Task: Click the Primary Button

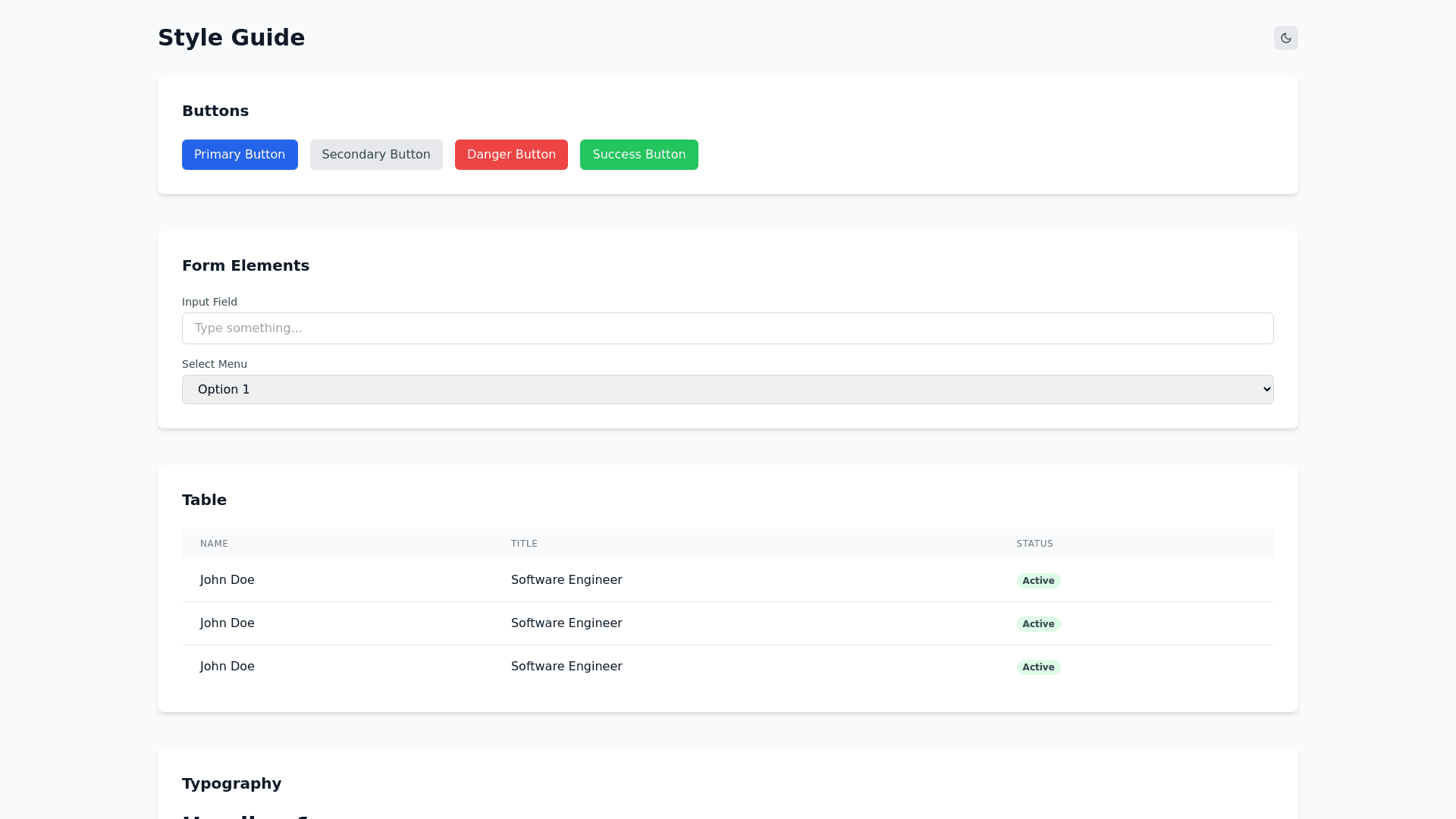Action: [x=240, y=155]
